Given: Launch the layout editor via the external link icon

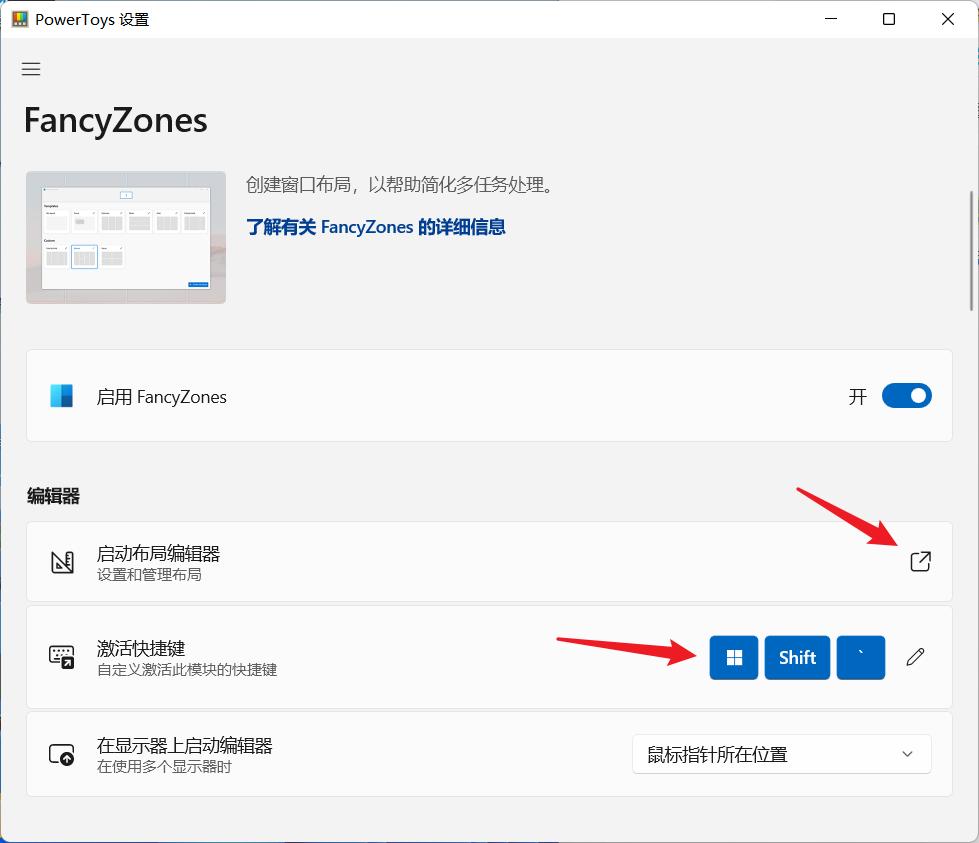Looking at the screenshot, I should click(920, 562).
